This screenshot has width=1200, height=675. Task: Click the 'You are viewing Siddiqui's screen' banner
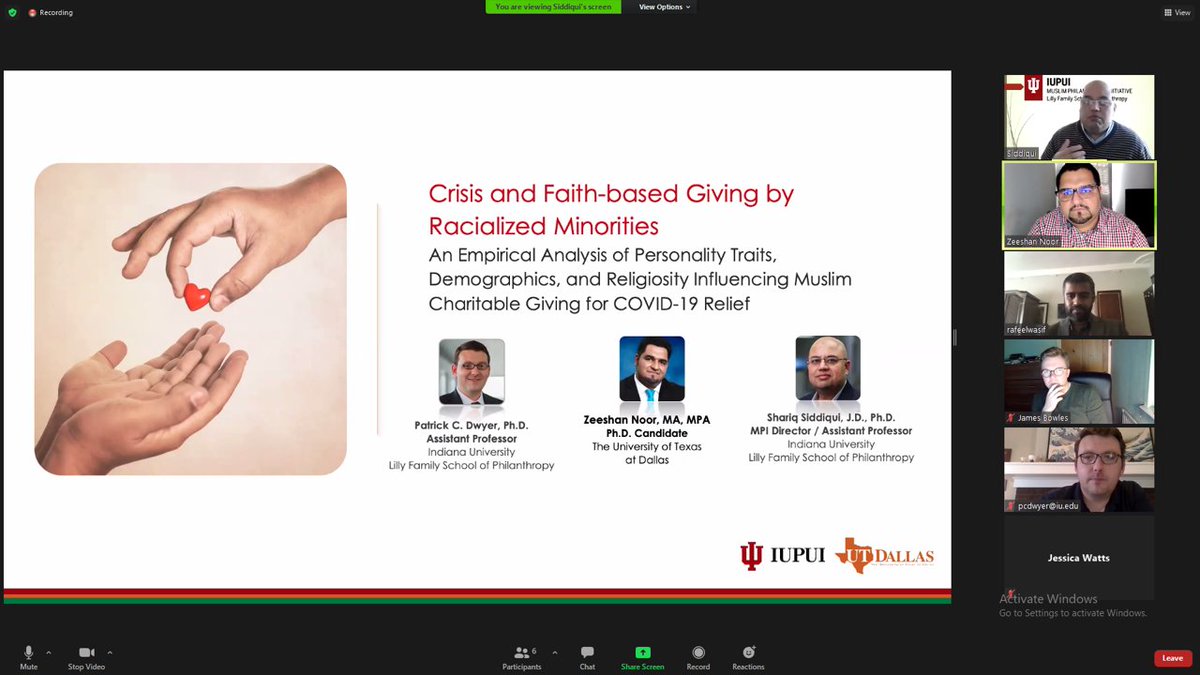click(553, 7)
